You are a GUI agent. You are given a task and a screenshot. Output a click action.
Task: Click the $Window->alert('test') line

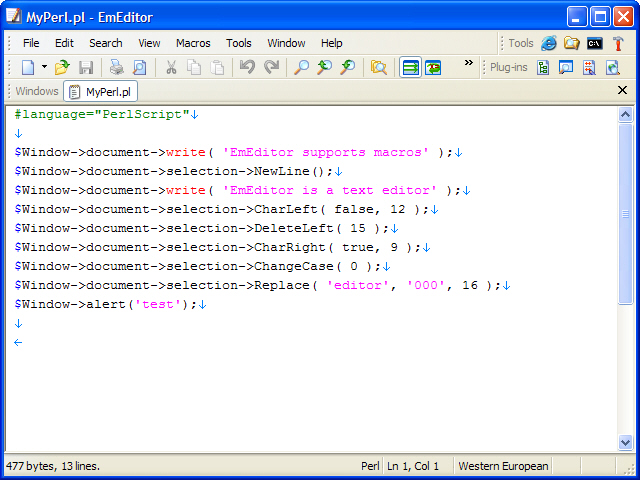pyautogui.click(x=106, y=304)
